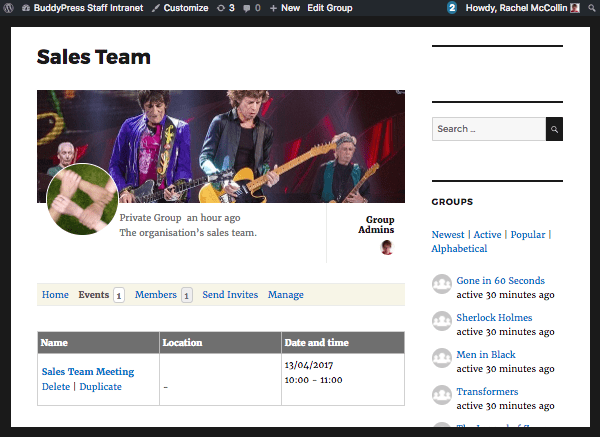Click the Members count badge

186,295
